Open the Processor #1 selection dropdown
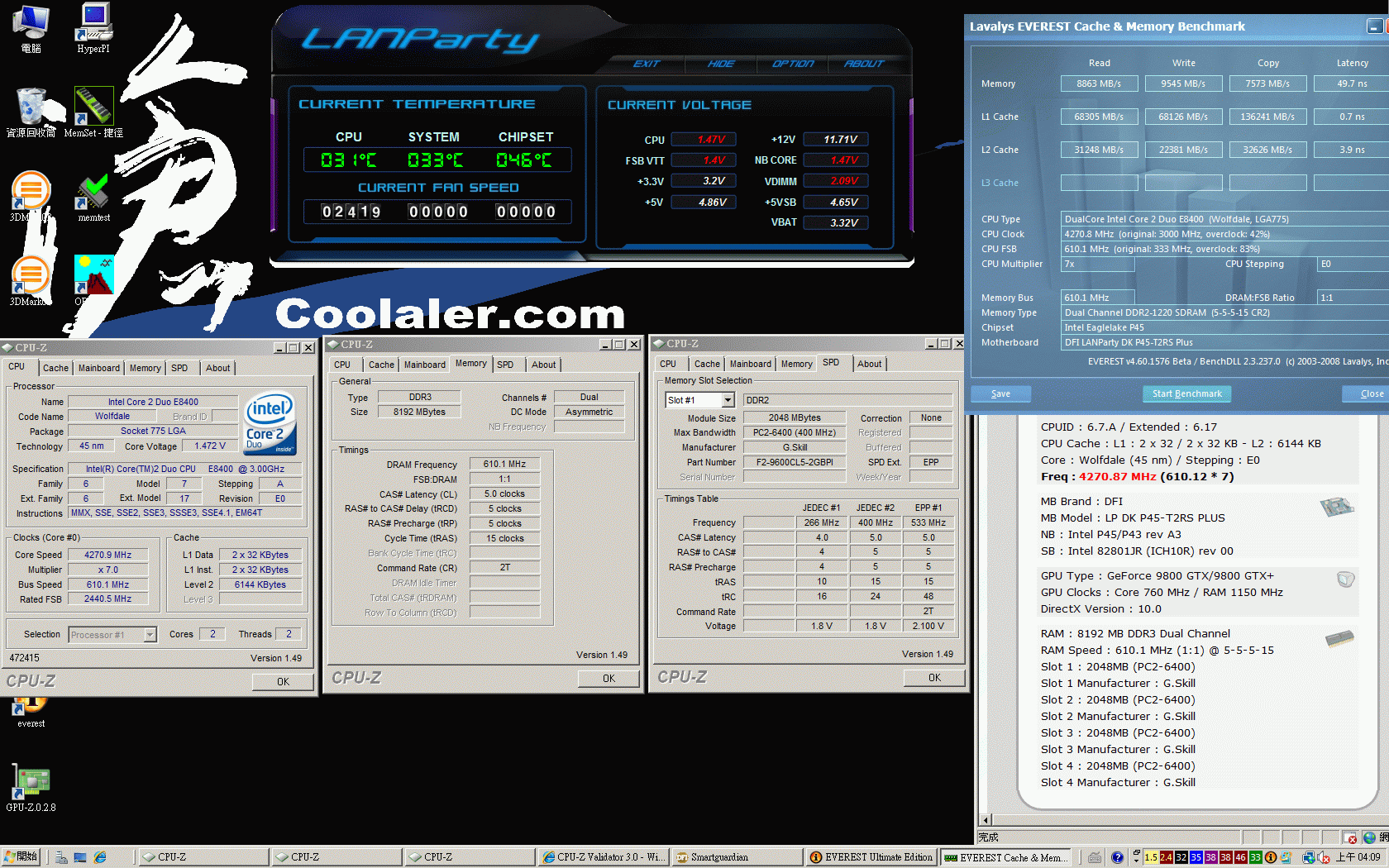This screenshot has height=868, width=1389. tap(150, 635)
